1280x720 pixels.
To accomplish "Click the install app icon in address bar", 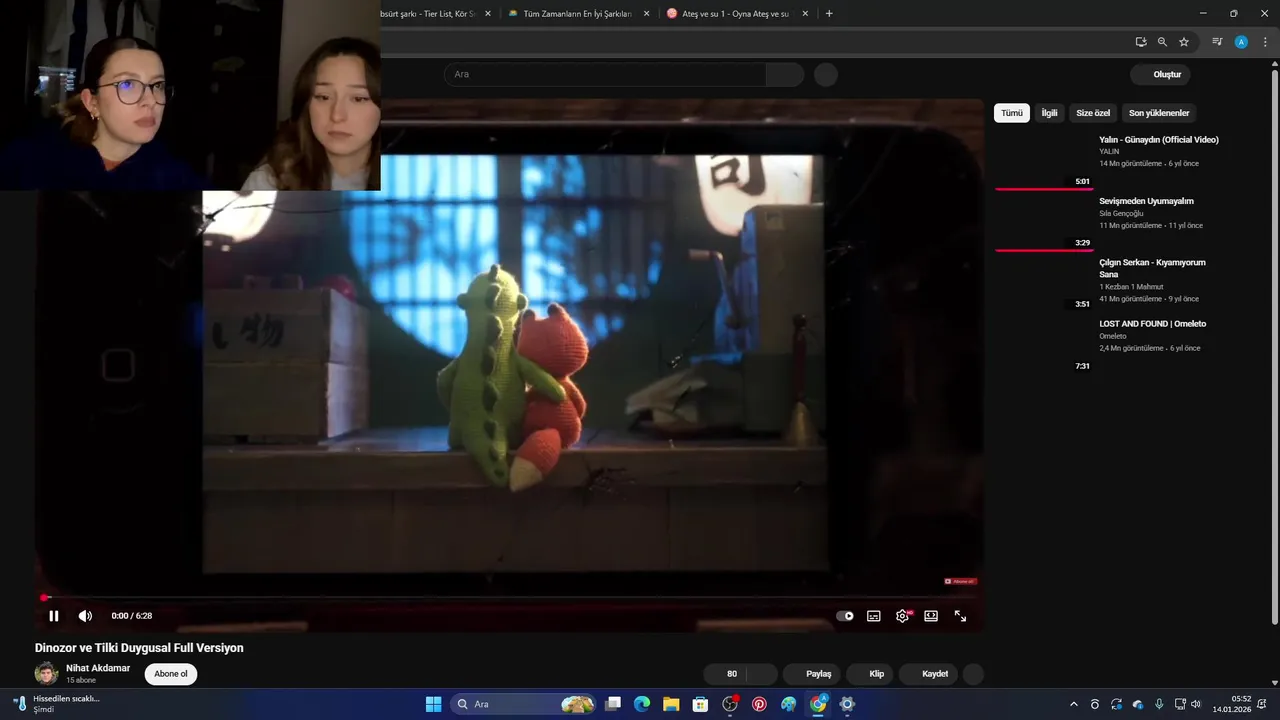I will pyautogui.click(x=1141, y=42).
